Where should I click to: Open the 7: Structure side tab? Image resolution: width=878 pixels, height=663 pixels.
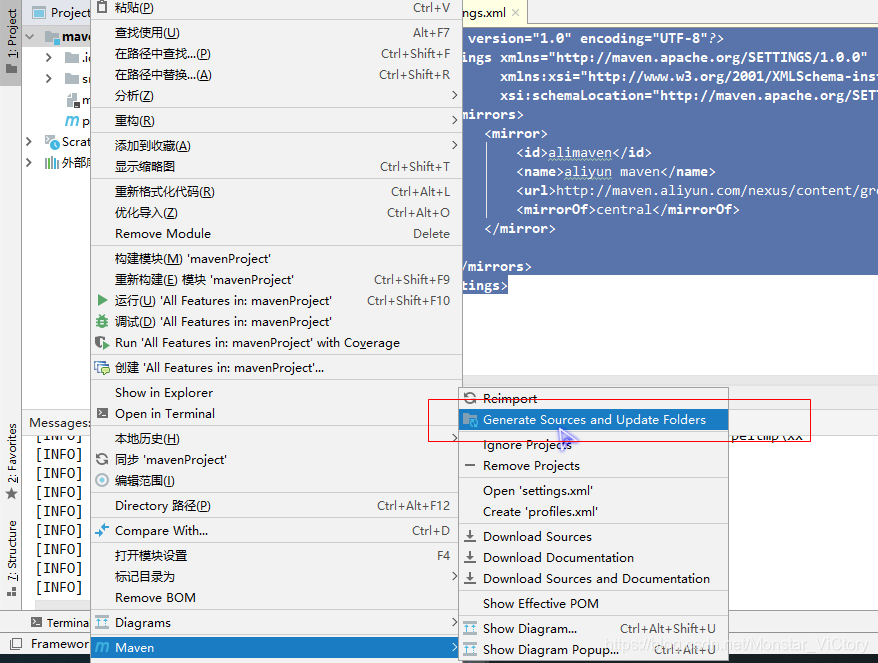coord(11,558)
